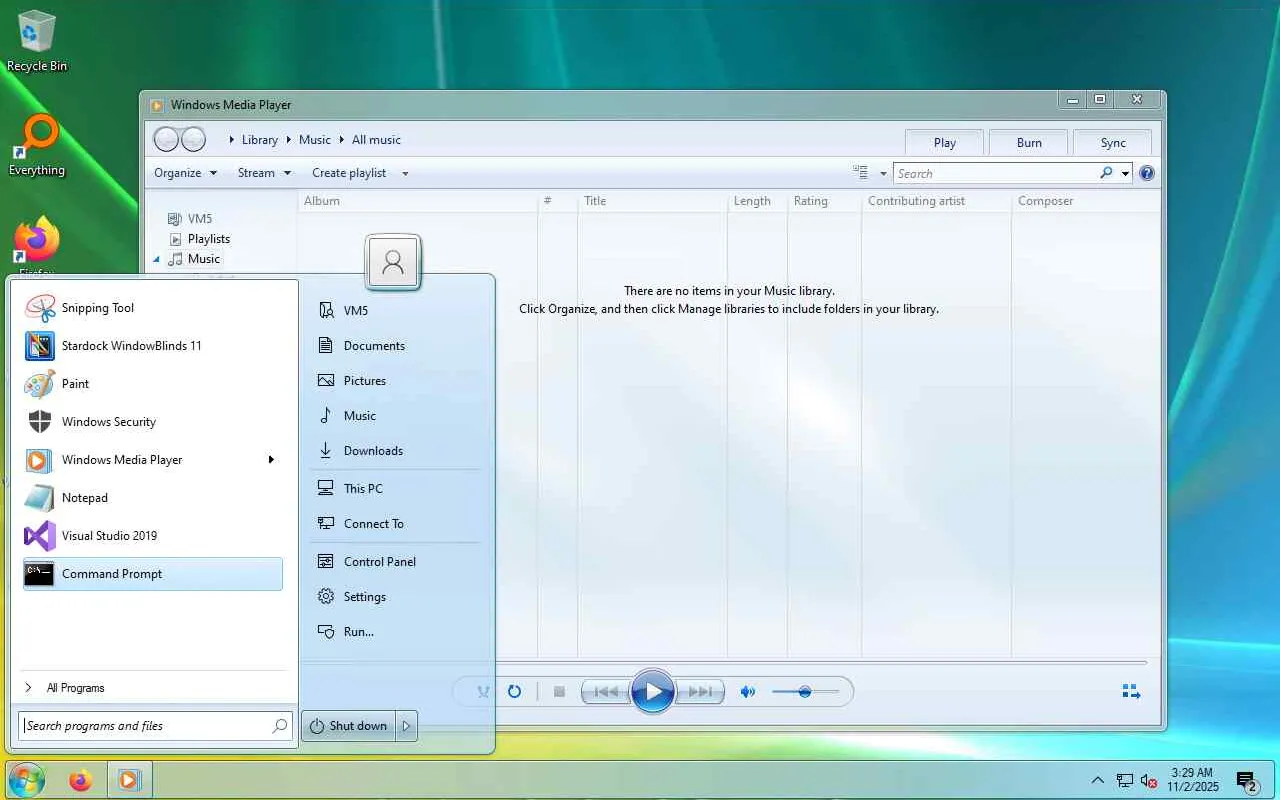Go forward in Media Player navigation

coord(193,140)
